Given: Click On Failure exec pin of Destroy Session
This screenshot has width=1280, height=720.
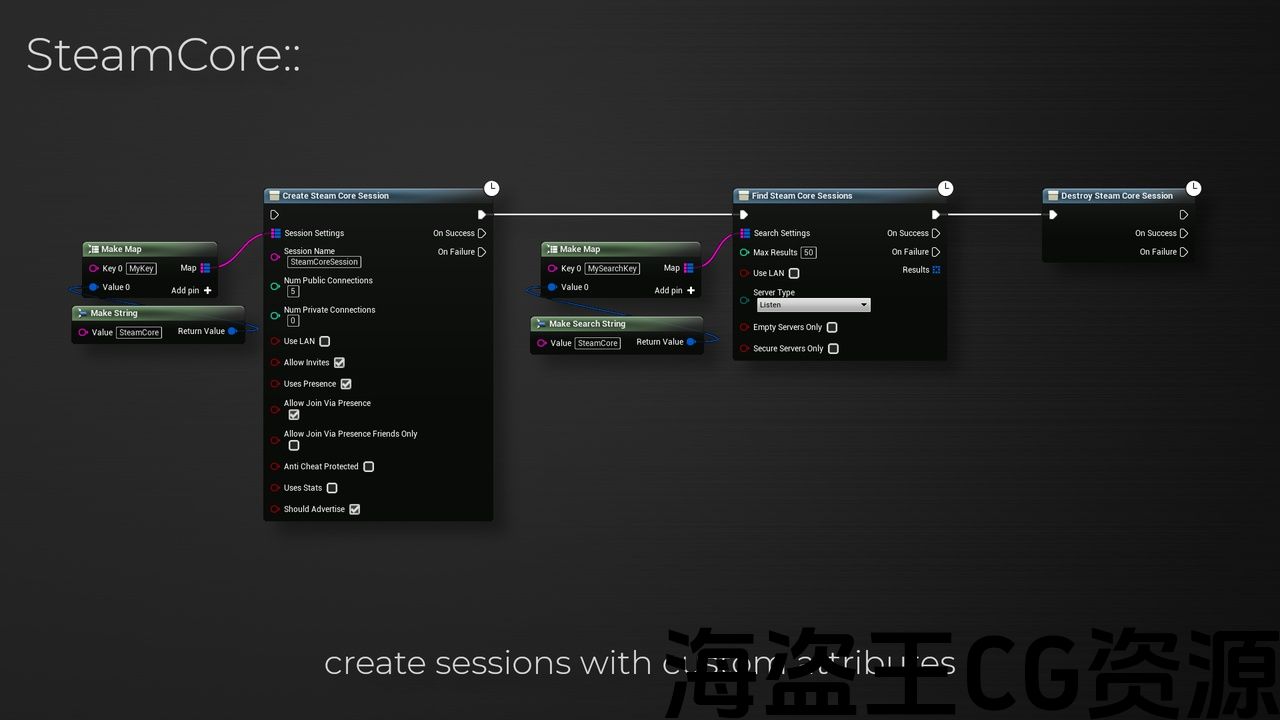Looking at the screenshot, I should 1183,252.
